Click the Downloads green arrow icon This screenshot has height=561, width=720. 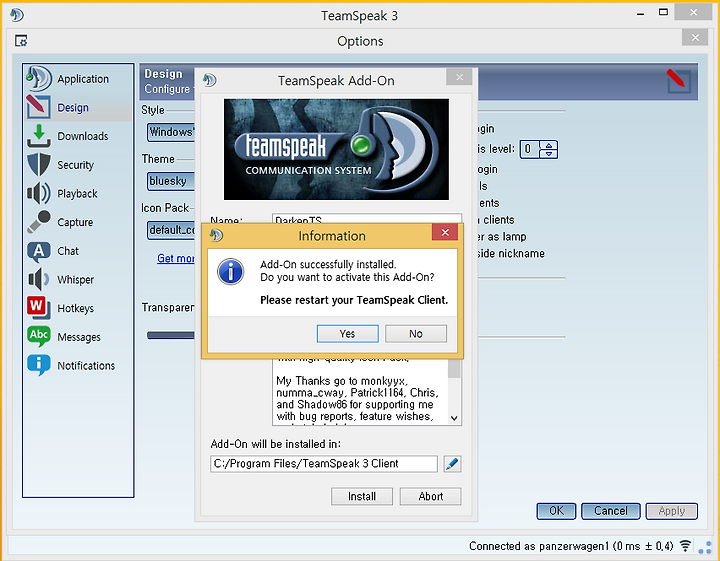39,136
